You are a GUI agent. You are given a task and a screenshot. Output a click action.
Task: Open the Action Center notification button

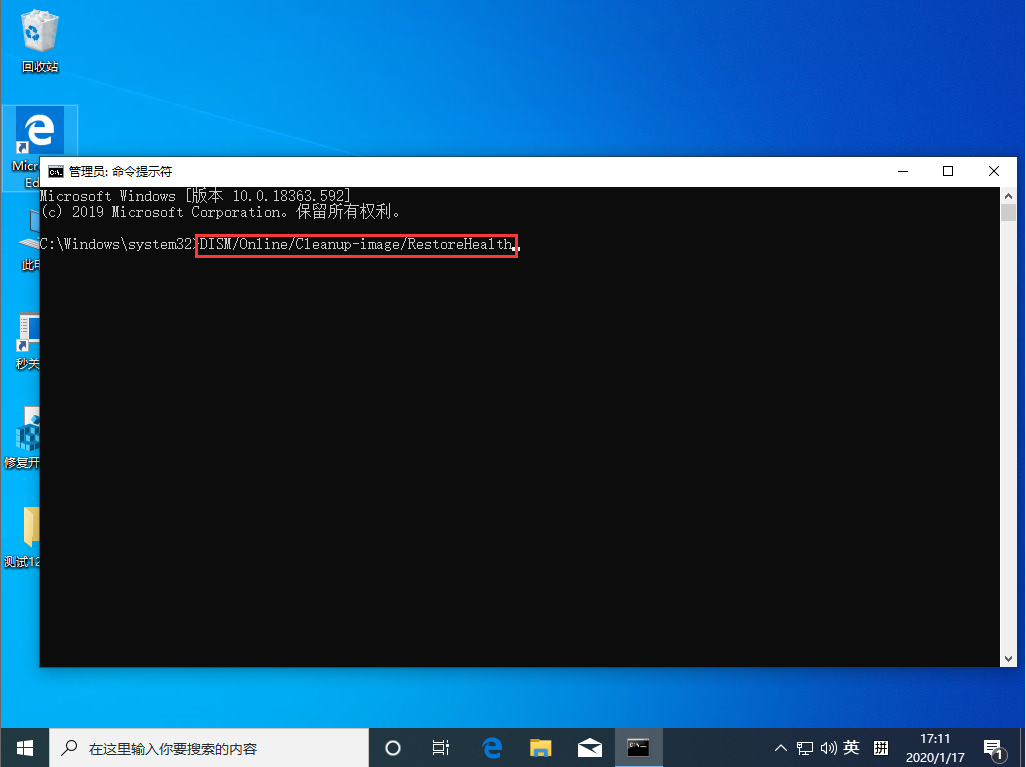pos(994,747)
